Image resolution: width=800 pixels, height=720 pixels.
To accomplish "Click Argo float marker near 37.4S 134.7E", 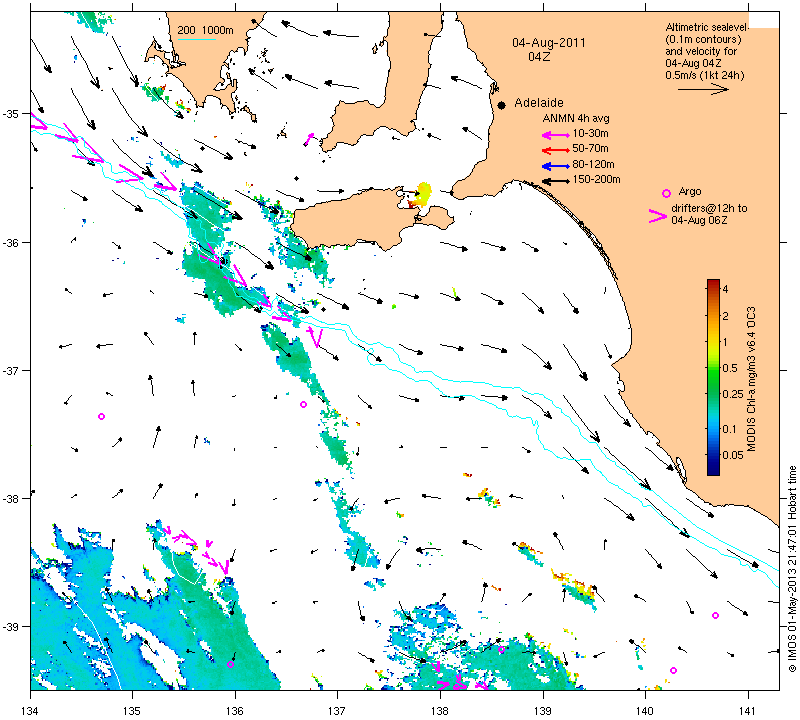I will pyautogui.click(x=101, y=416).
